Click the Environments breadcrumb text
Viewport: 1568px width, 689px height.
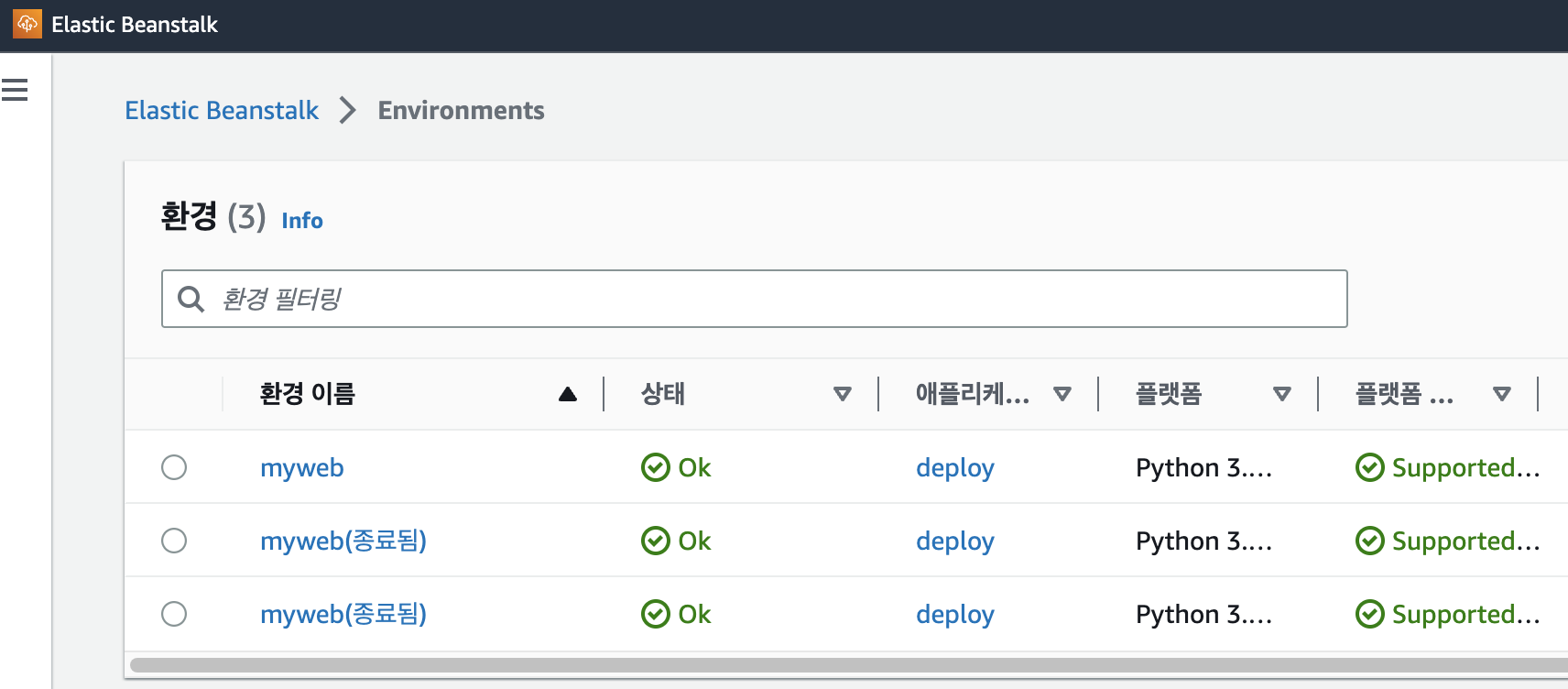[462, 110]
